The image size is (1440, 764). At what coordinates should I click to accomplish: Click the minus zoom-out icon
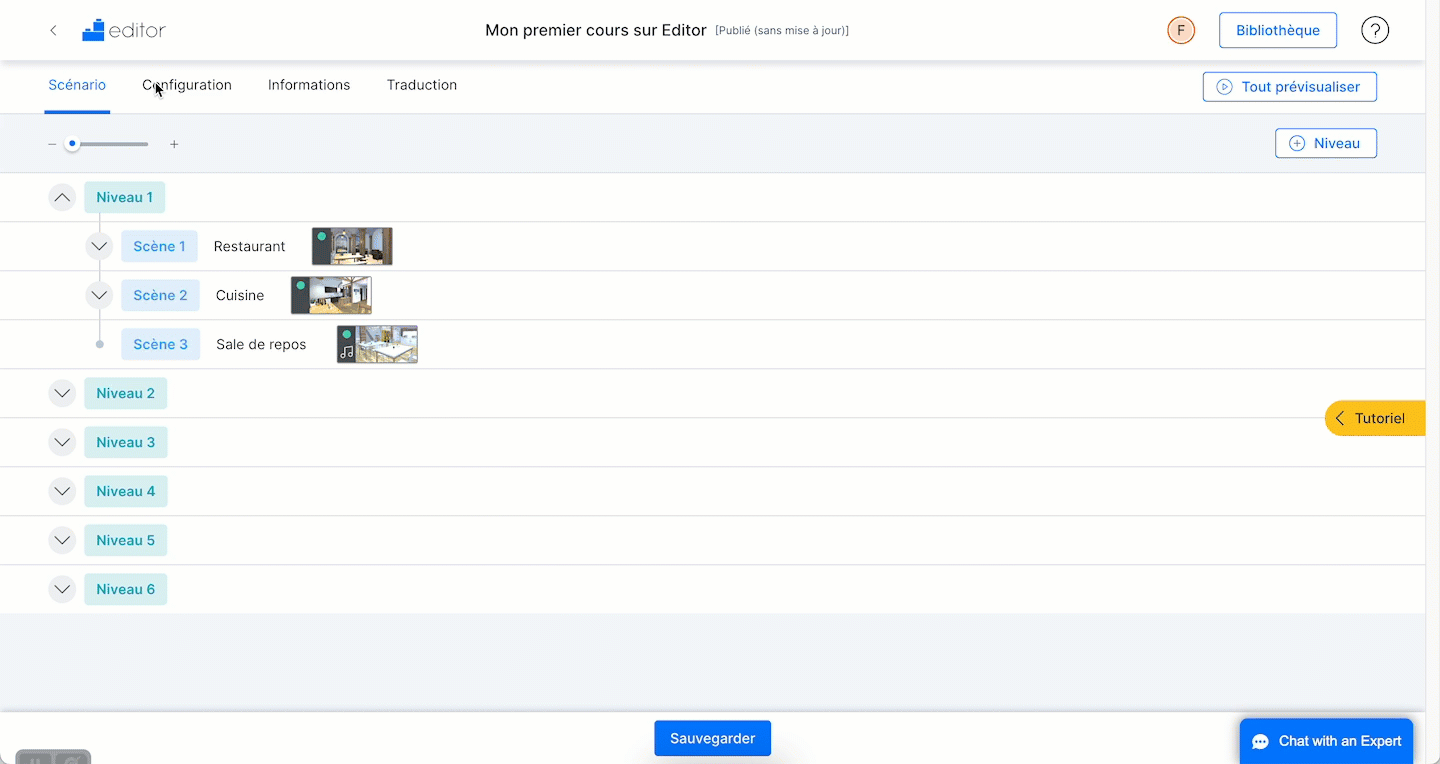52,144
